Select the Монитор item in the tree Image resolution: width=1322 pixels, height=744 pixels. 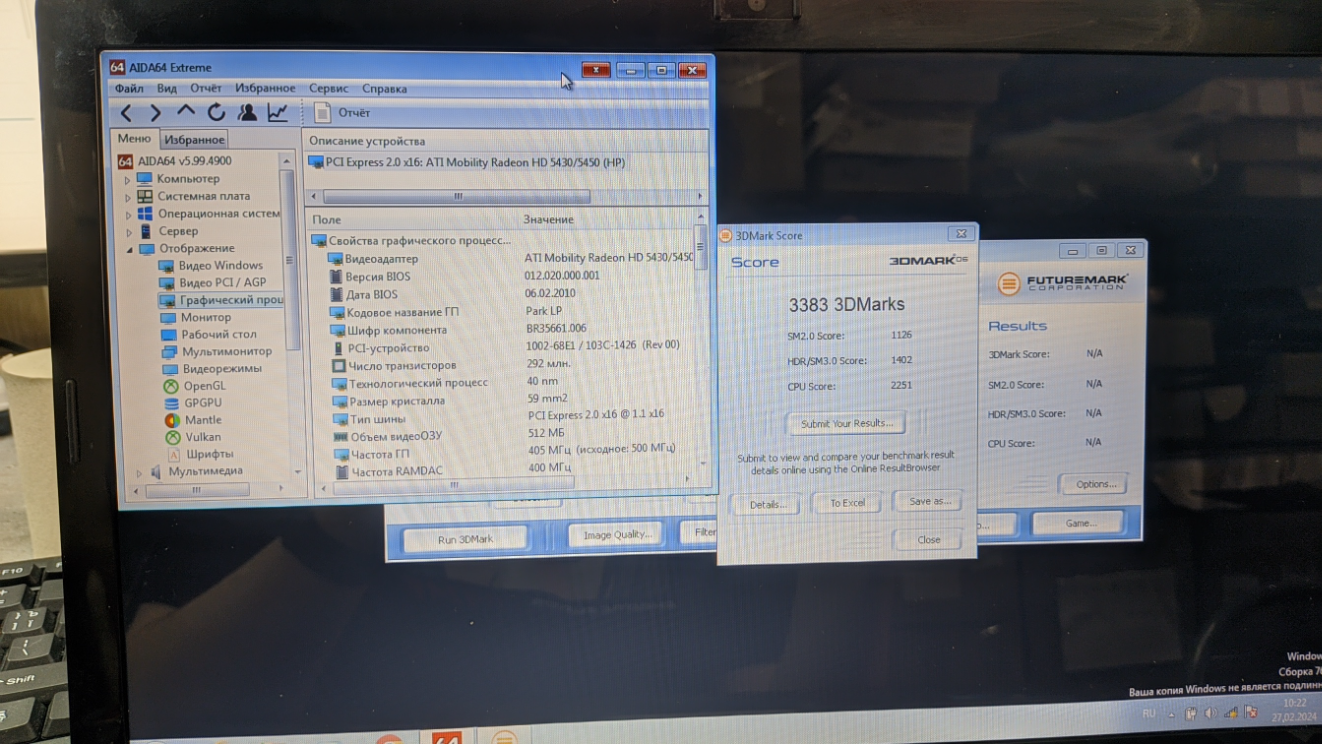(205, 317)
